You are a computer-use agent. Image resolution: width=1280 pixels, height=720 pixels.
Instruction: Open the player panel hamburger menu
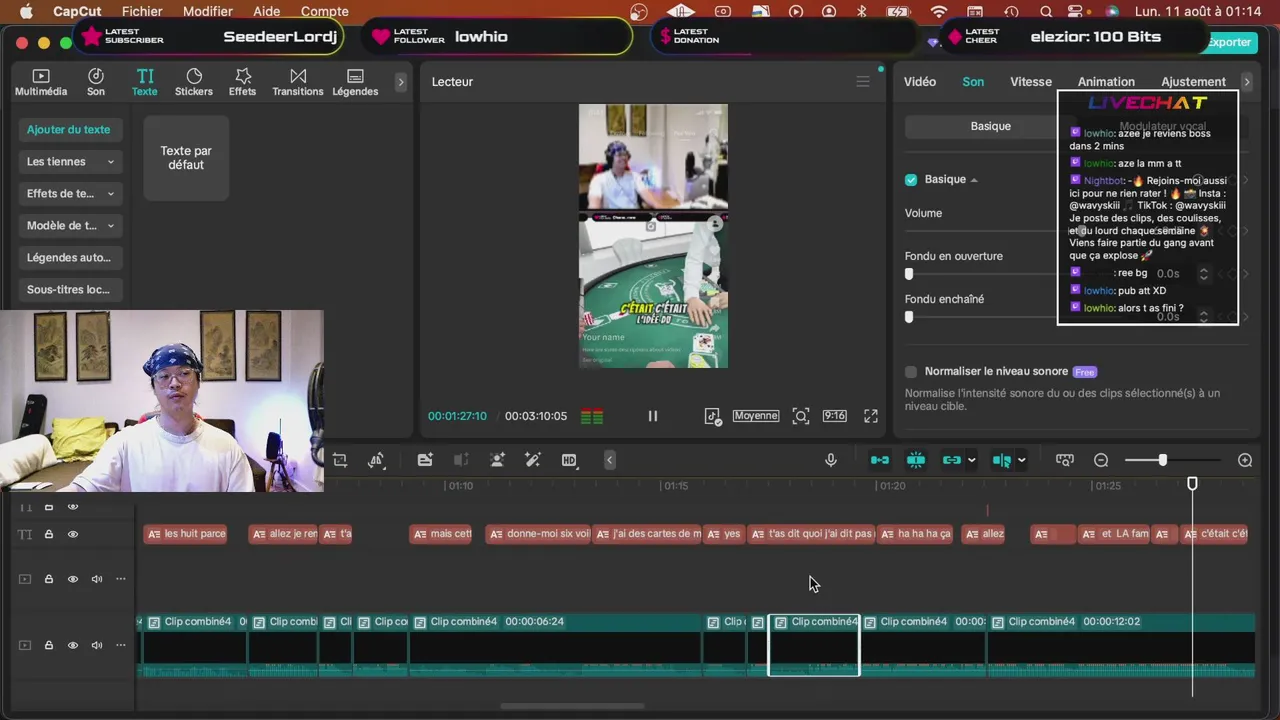coord(863,82)
